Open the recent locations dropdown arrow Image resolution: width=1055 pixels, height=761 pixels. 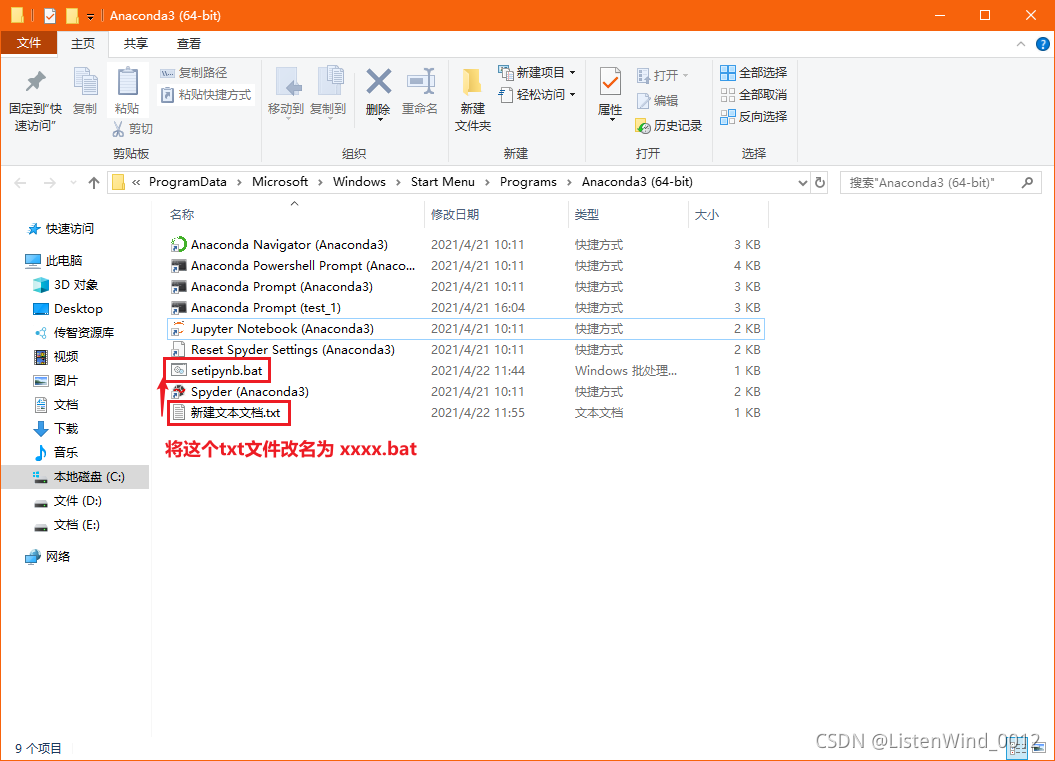point(73,182)
